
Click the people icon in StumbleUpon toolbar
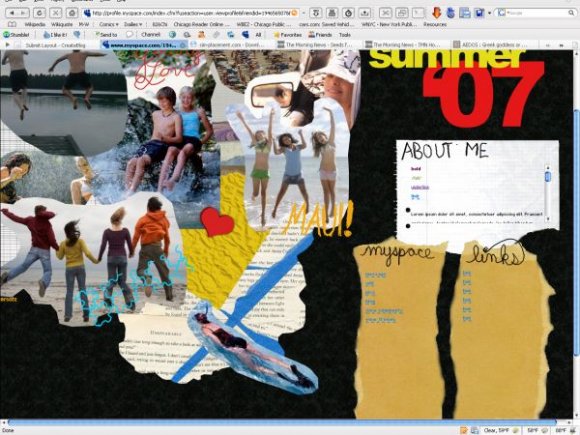(202, 35)
